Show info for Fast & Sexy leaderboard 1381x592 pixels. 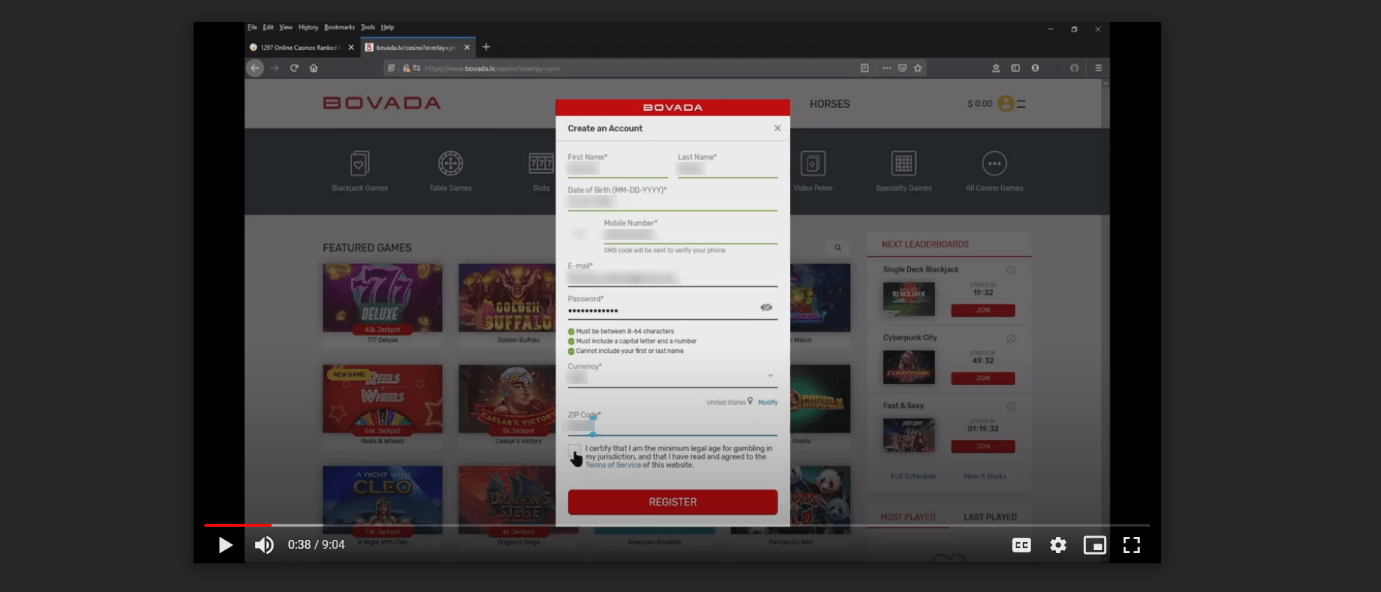click(x=1011, y=406)
